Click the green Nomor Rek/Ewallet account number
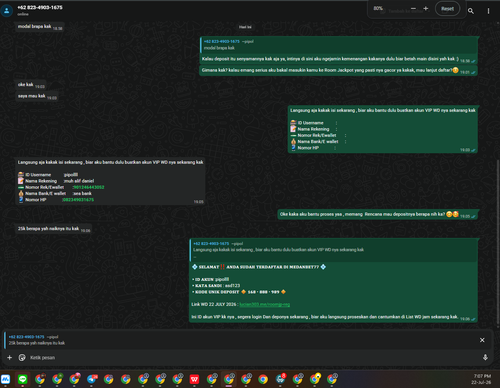 (89, 187)
